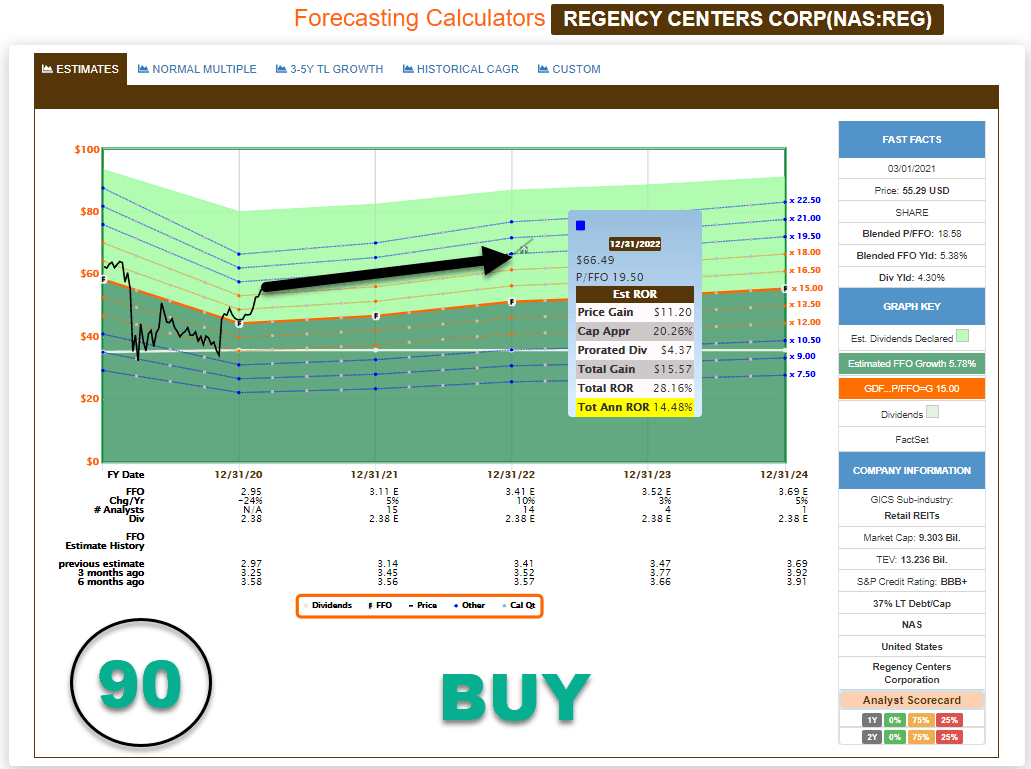The width and height of the screenshot is (1031, 769).
Task: Select the x 22.50 multiple label
Action: click(x=805, y=200)
